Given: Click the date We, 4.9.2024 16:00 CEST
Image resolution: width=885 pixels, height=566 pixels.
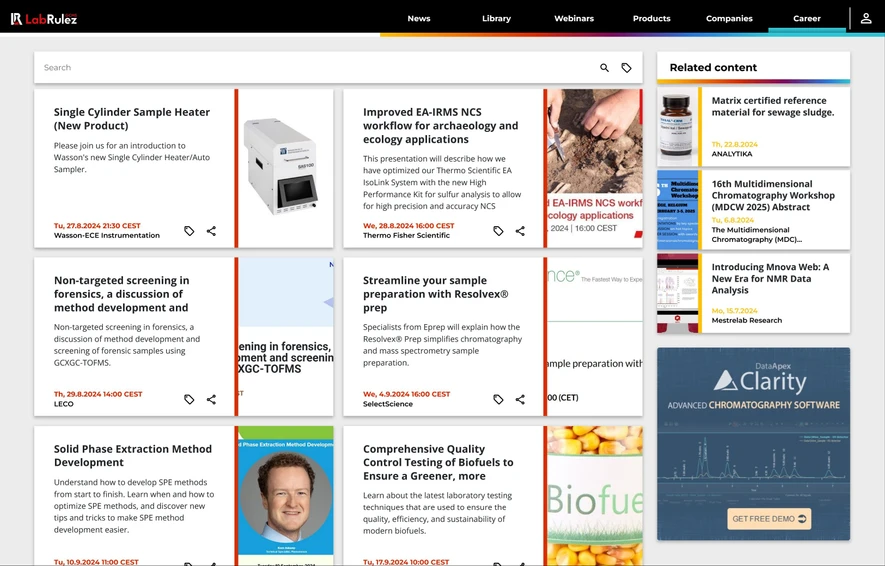Looking at the screenshot, I should [x=406, y=394].
